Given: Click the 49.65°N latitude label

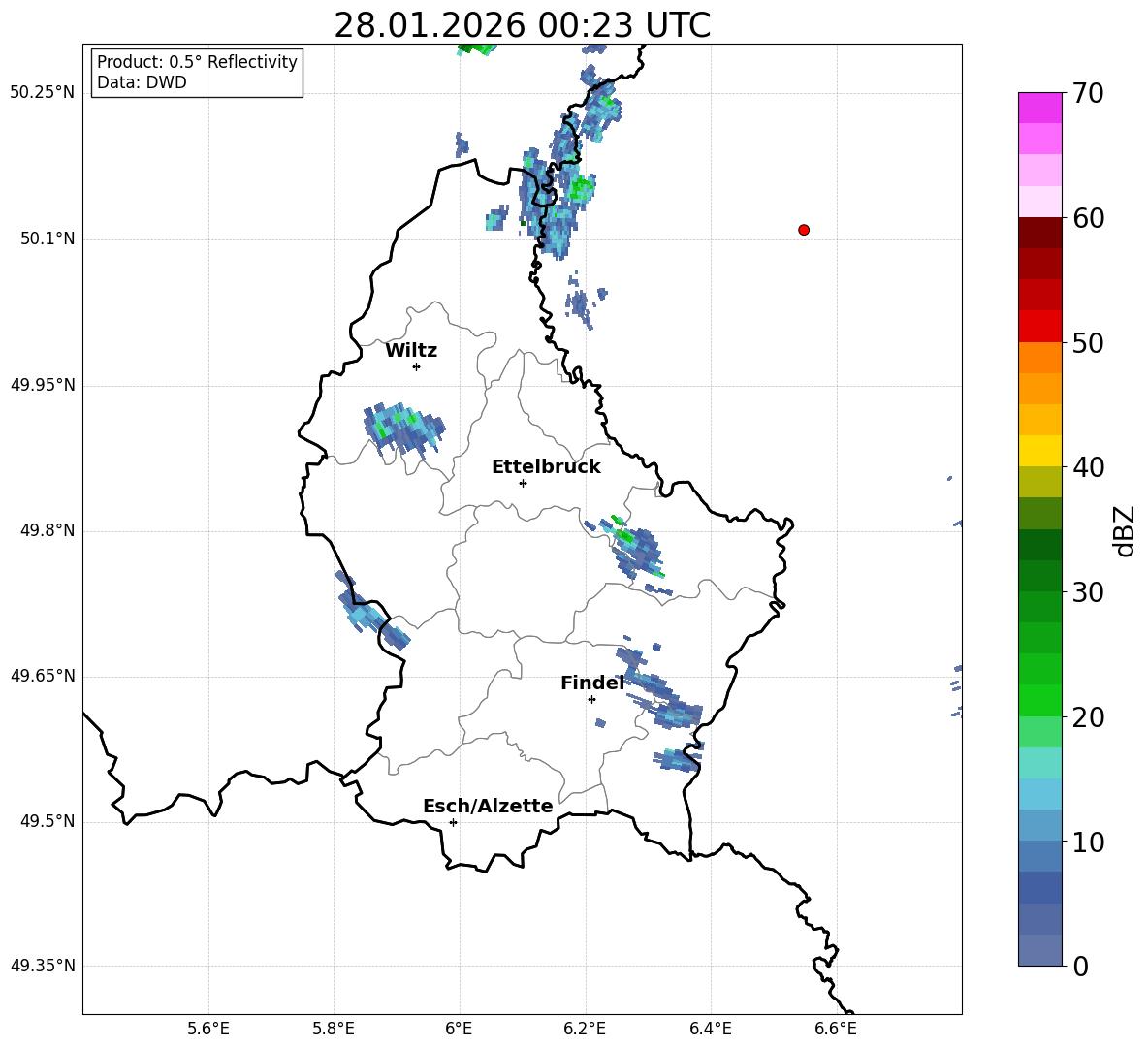Looking at the screenshot, I should 43,676.
